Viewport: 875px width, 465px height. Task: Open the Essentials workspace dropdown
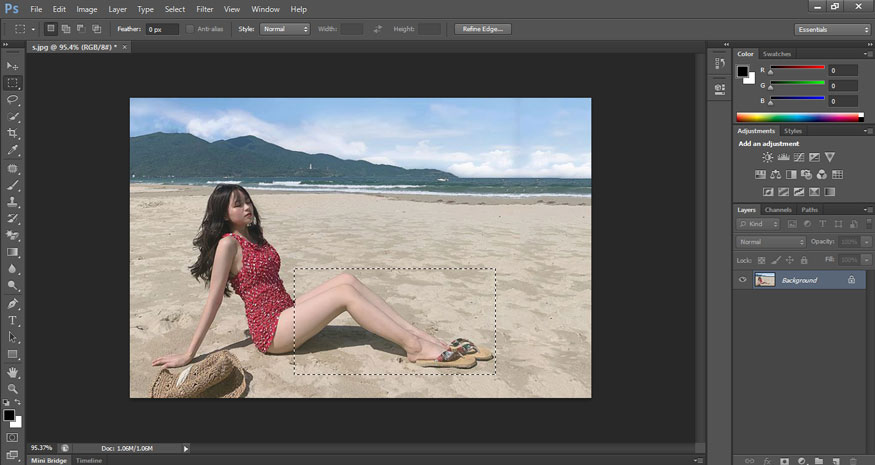832,29
